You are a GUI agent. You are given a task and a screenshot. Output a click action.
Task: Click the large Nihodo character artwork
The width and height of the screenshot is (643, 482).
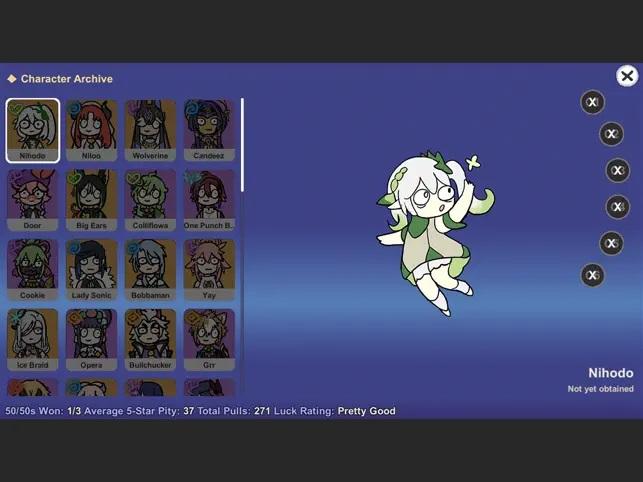[x=424, y=232]
